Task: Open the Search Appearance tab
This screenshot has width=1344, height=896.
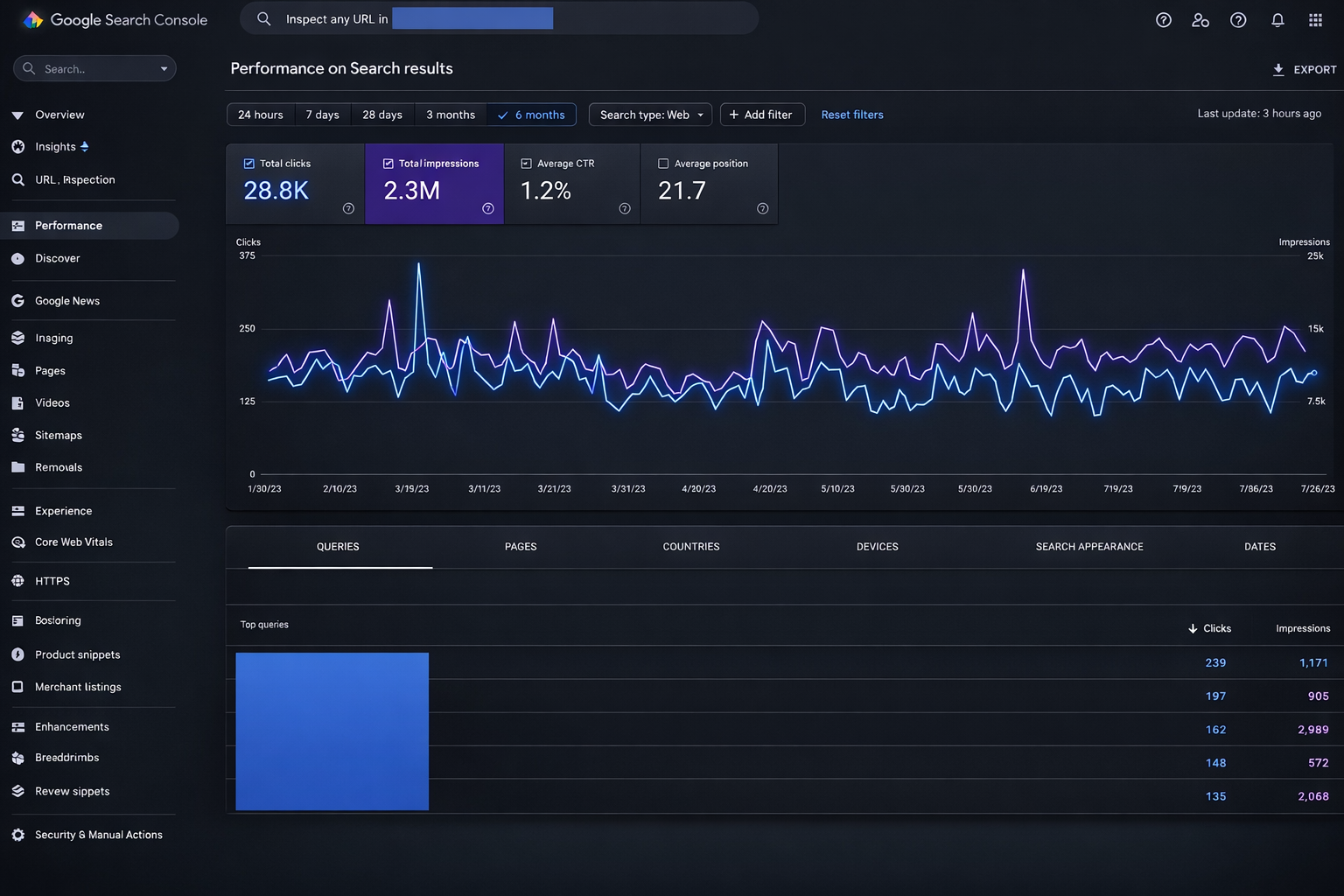Action: click(x=1088, y=547)
